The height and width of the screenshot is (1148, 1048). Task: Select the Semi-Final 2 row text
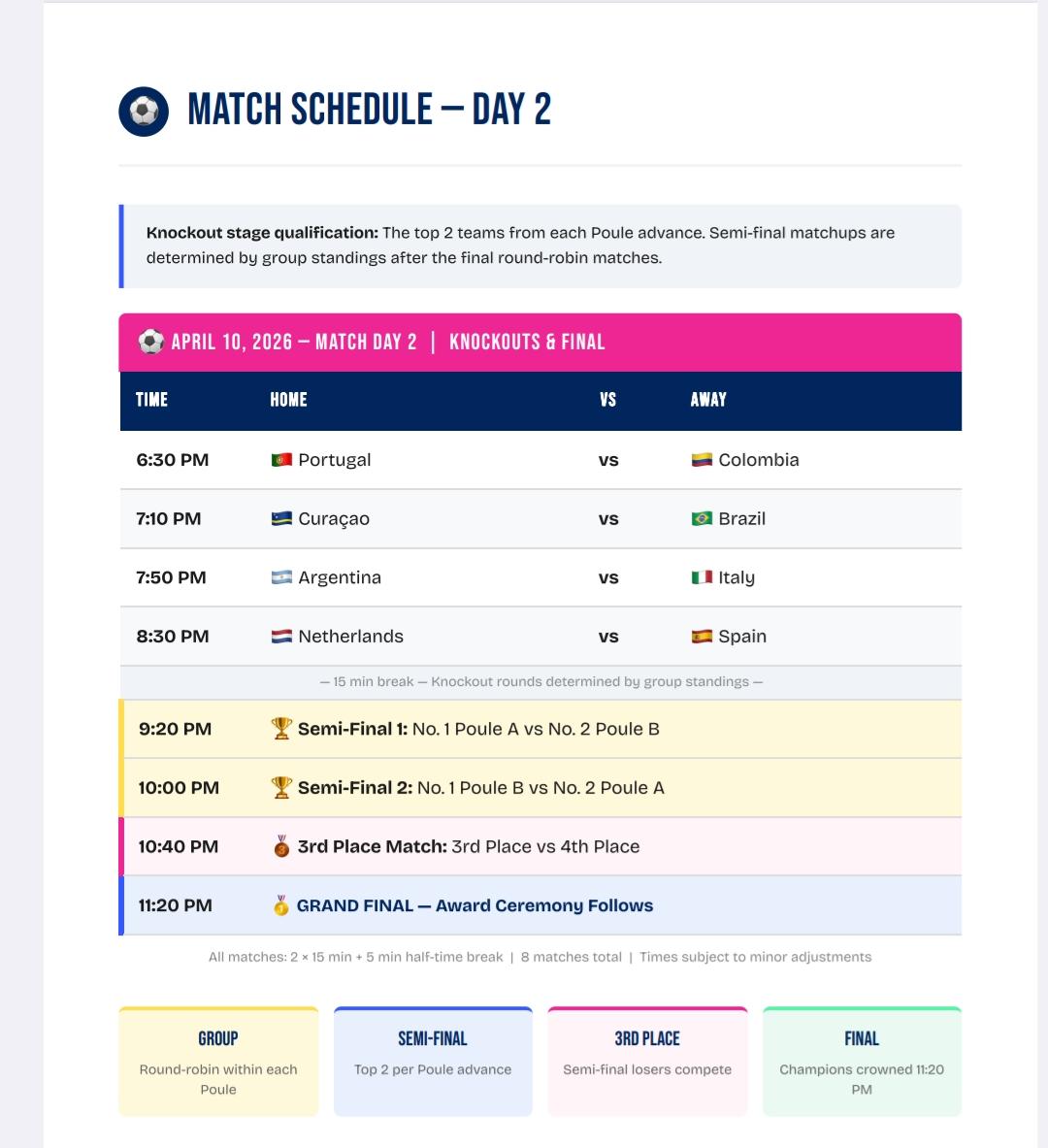[481, 788]
